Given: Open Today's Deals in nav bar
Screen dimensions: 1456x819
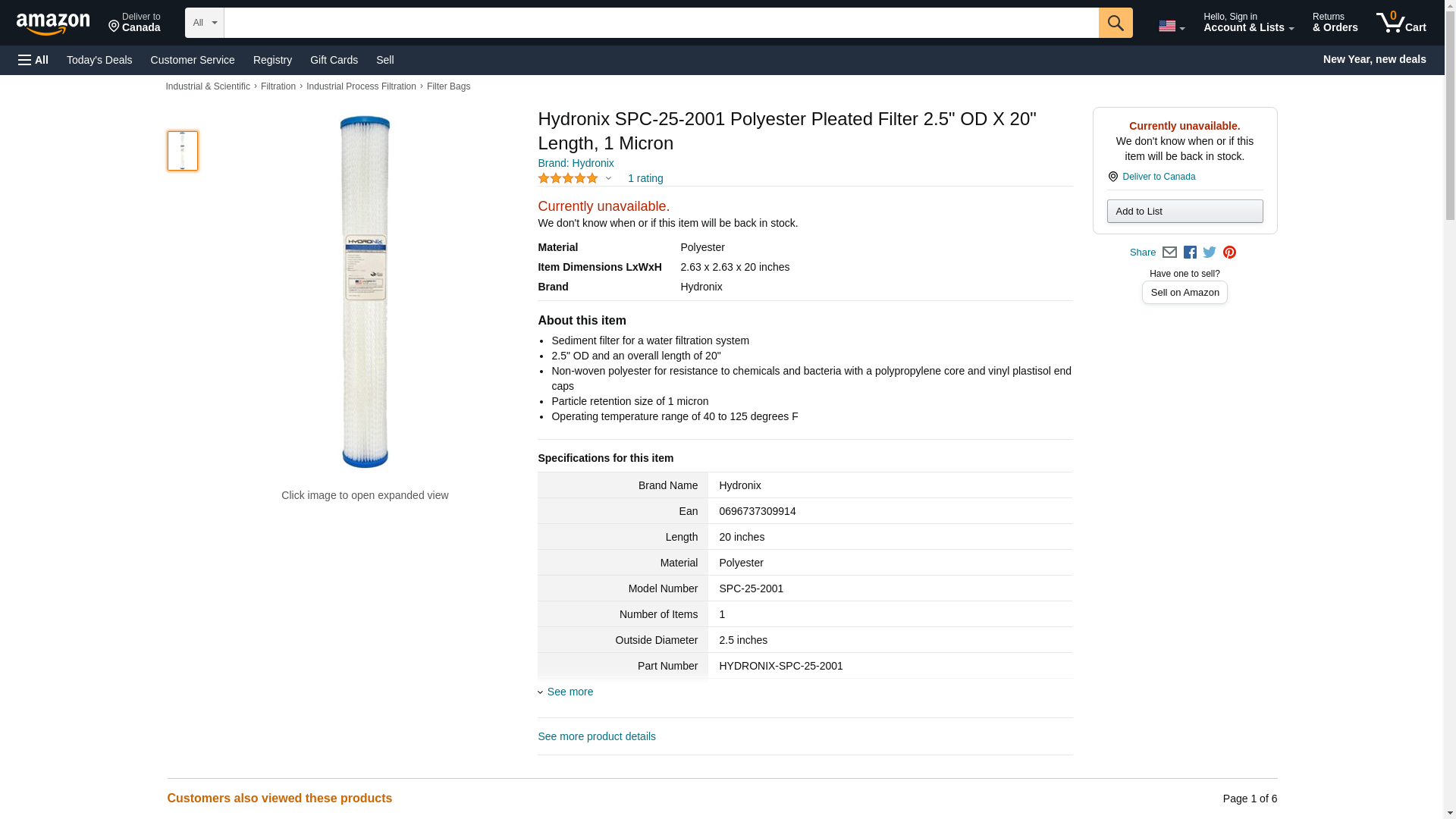Looking at the screenshot, I should (x=99, y=60).
